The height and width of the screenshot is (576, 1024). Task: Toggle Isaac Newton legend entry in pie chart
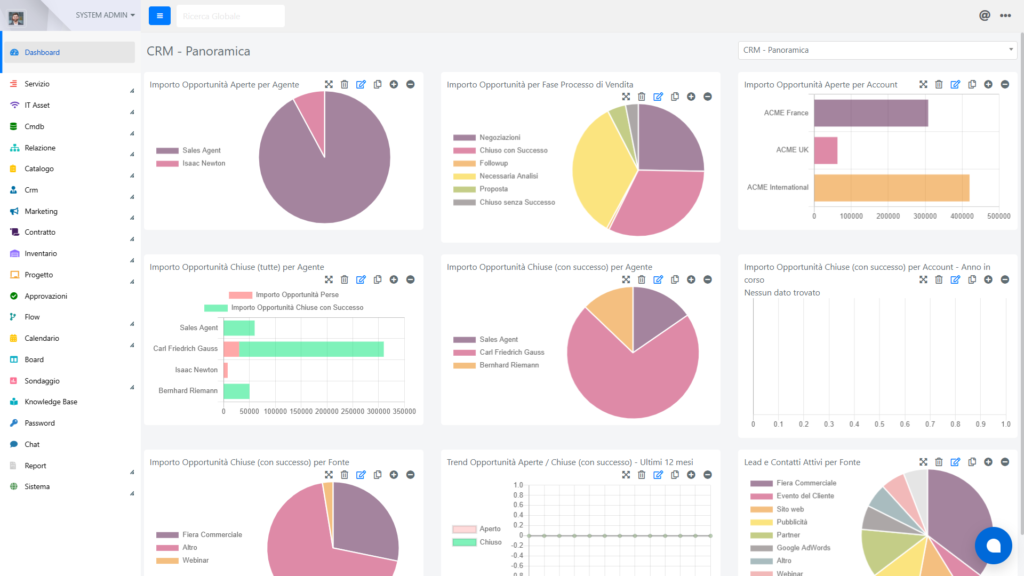(x=191, y=163)
